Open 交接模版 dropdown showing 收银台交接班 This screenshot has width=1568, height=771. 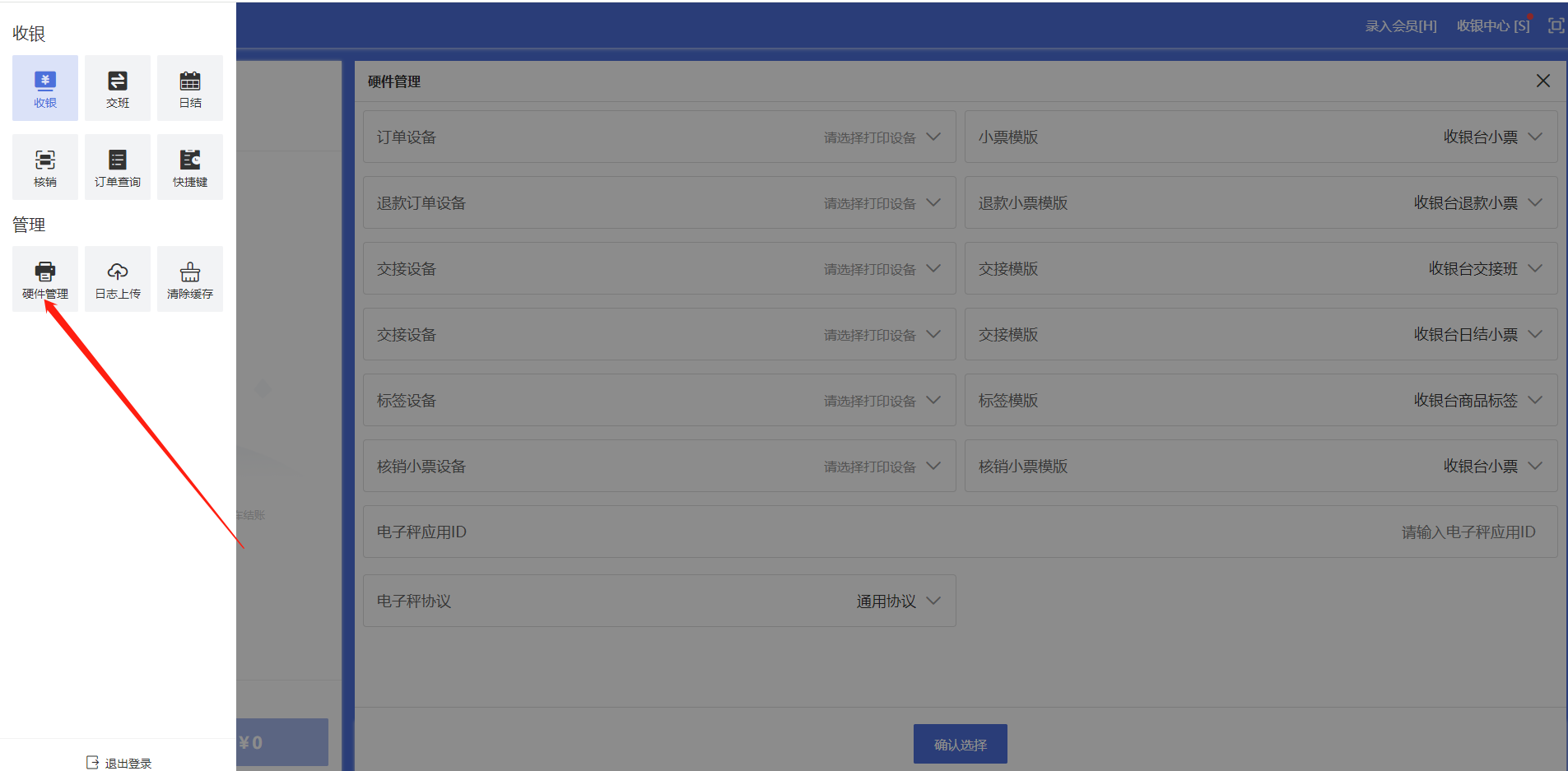(1261, 268)
